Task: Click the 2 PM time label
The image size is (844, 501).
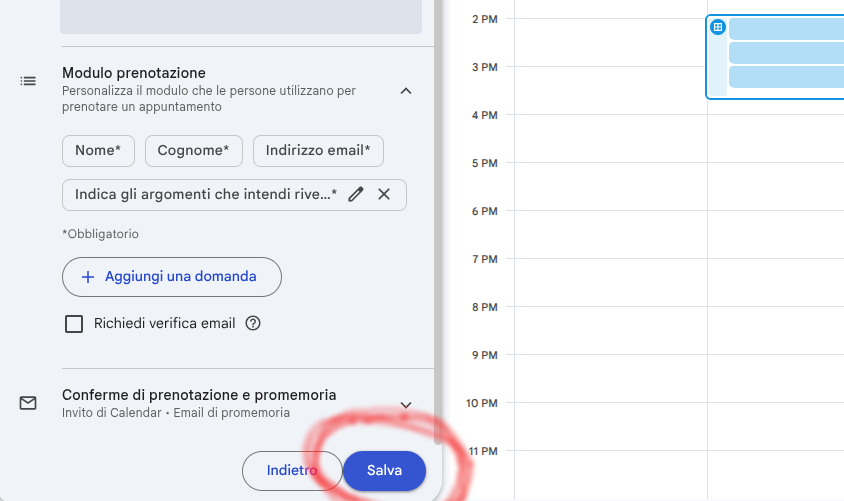Action: (x=484, y=19)
